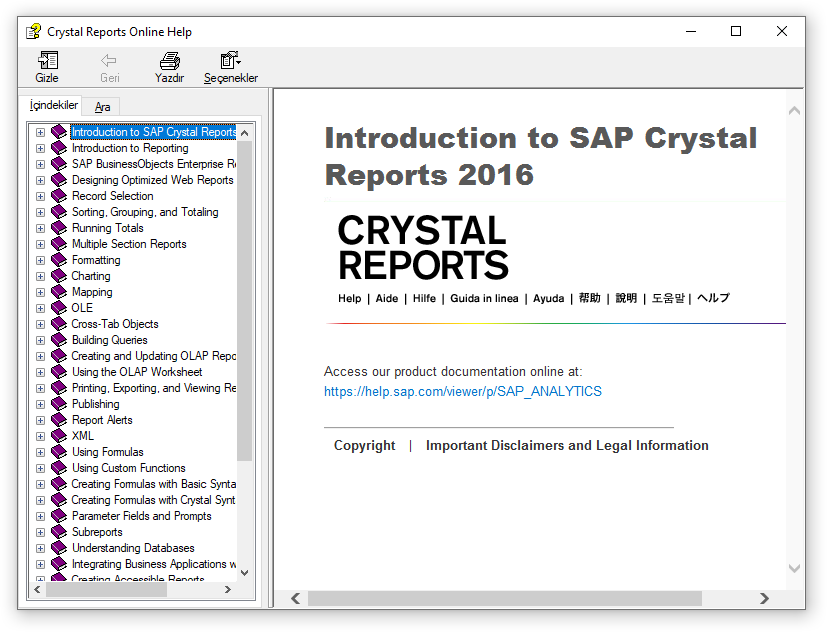Click the contents tree left scroll arrow
827x632 pixels.
click(37, 589)
